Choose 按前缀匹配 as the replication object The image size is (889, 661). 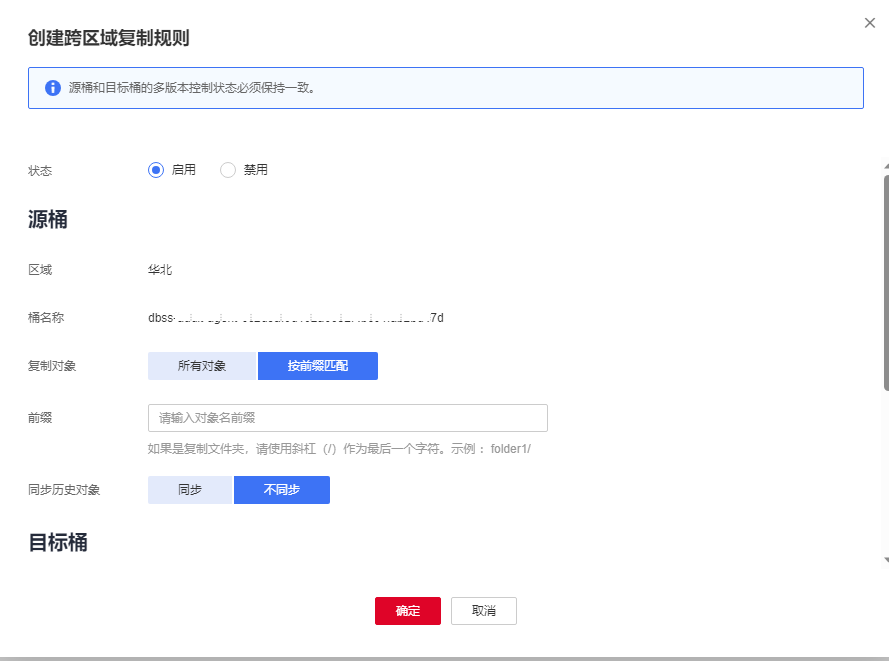(317, 366)
